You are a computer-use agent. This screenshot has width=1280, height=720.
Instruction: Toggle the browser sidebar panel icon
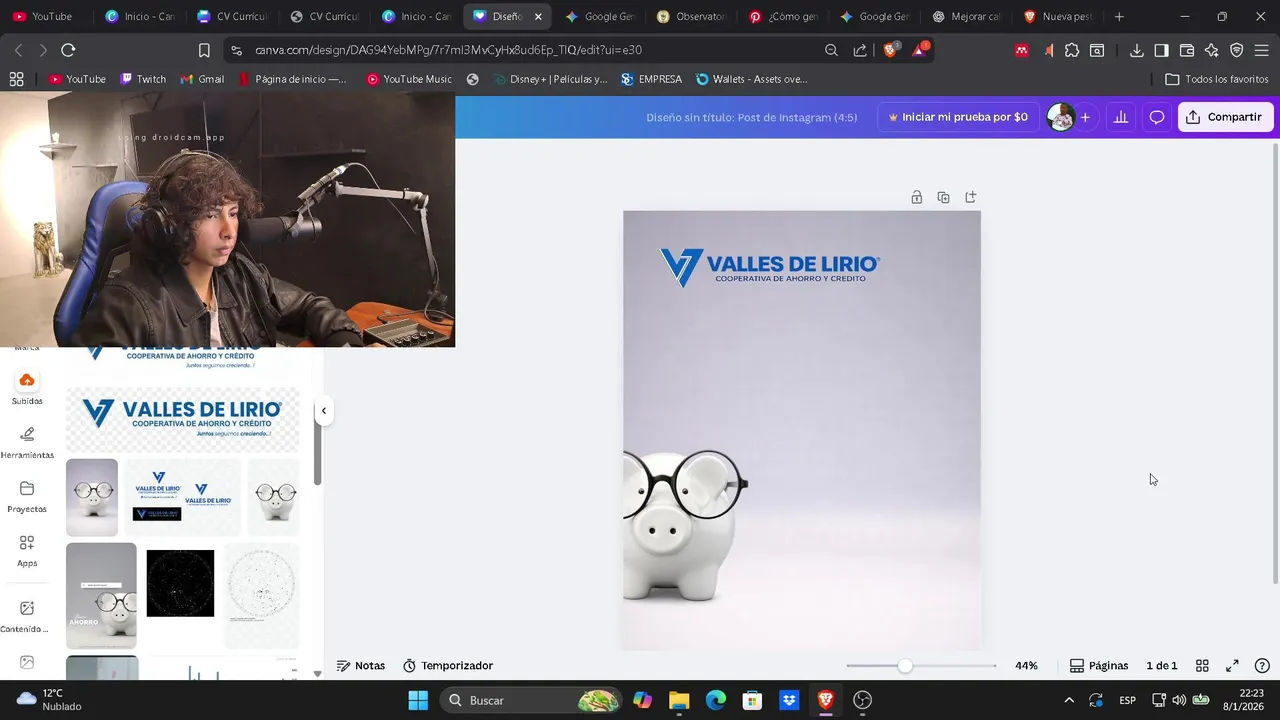(x=1161, y=50)
